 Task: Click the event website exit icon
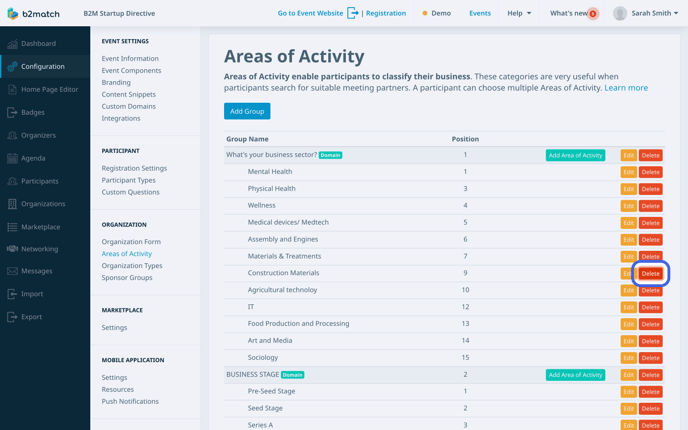(353, 13)
